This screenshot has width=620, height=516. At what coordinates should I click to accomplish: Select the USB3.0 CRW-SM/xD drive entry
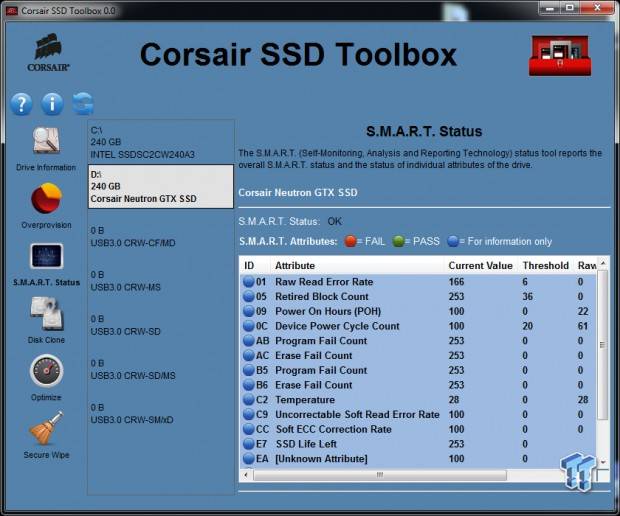pos(161,414)
